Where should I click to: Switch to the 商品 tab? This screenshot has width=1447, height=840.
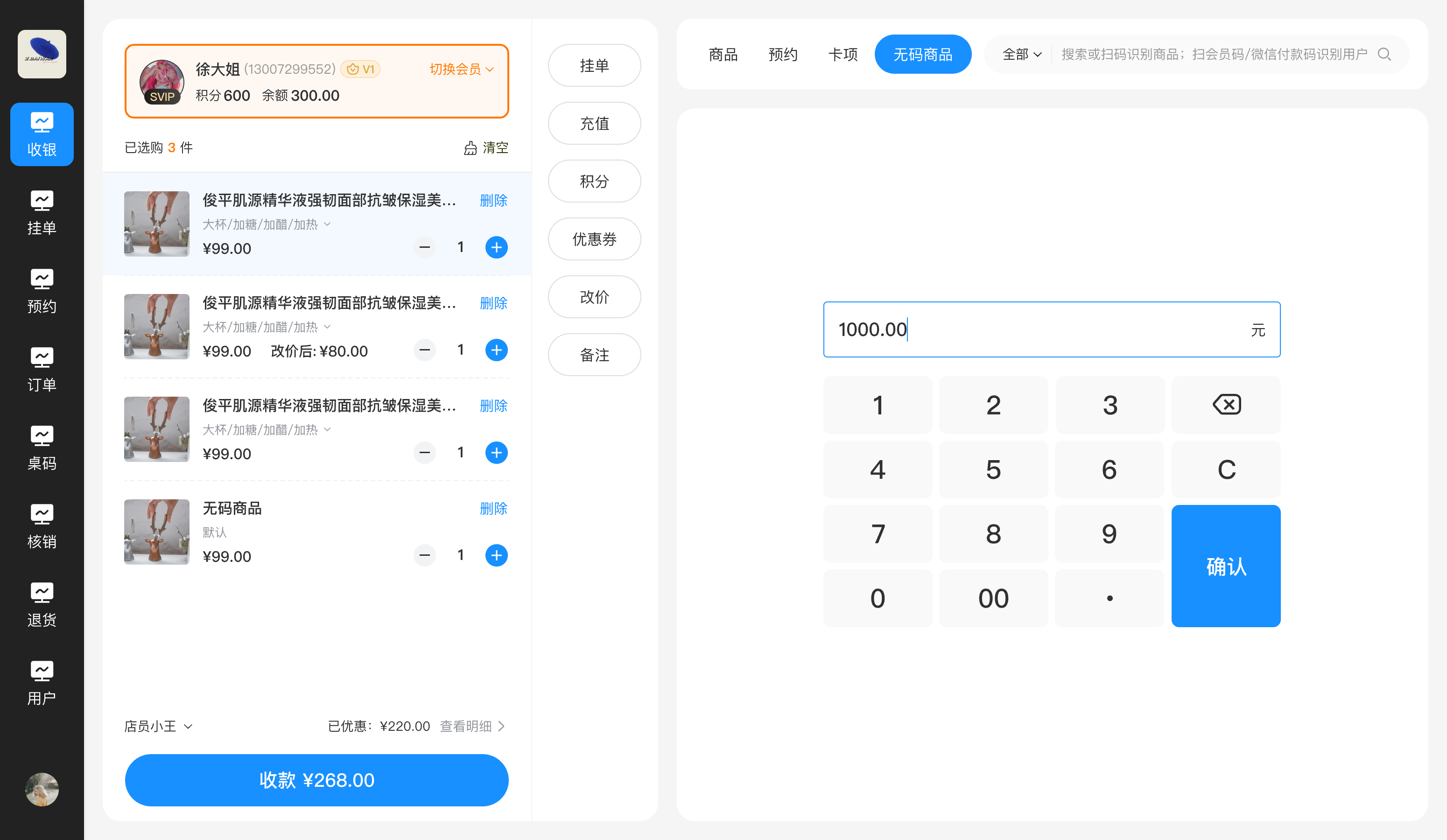pyautogui.click(x=723, y=55)
